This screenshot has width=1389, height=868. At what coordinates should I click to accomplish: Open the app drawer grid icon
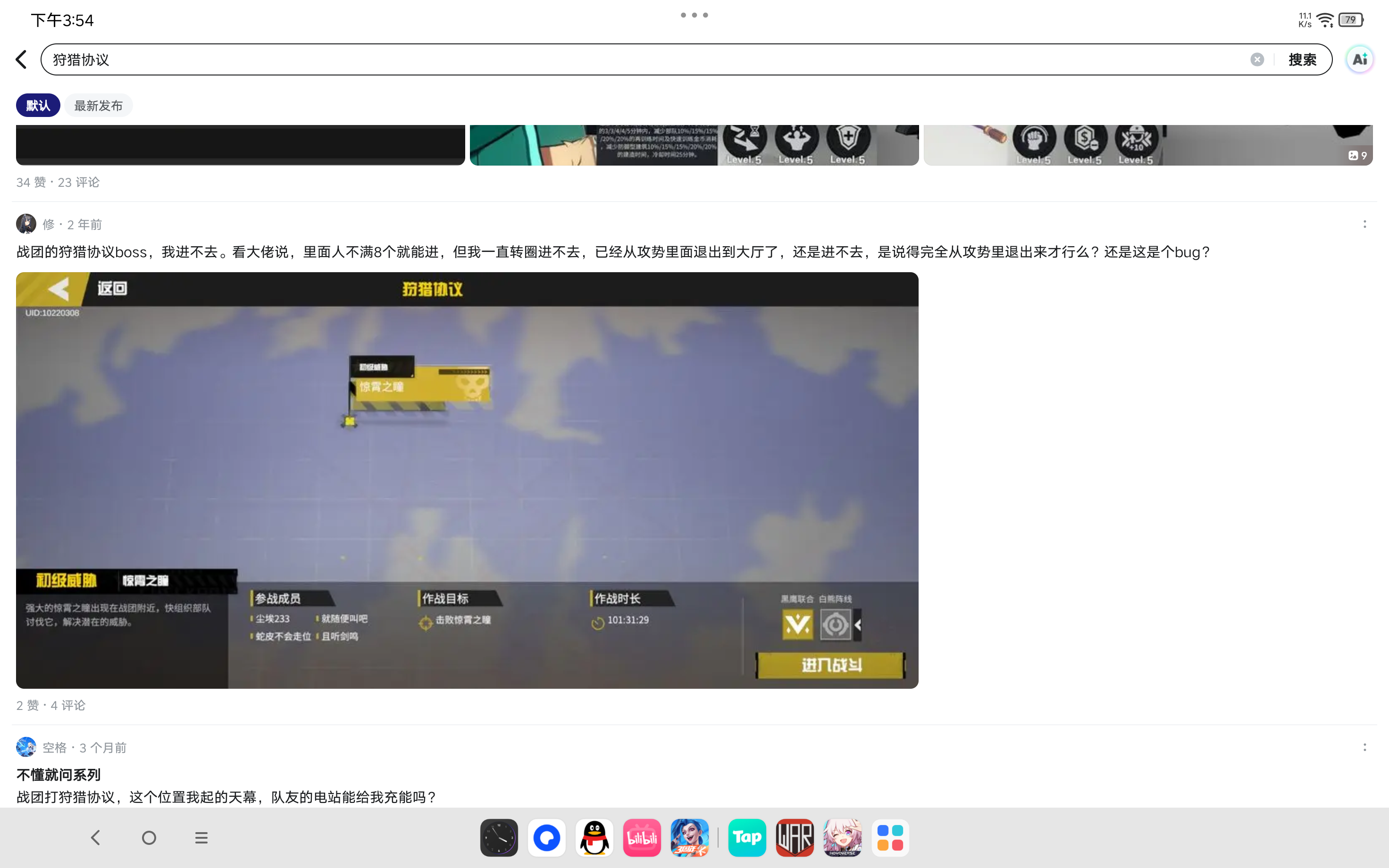(x=890, y=838)
